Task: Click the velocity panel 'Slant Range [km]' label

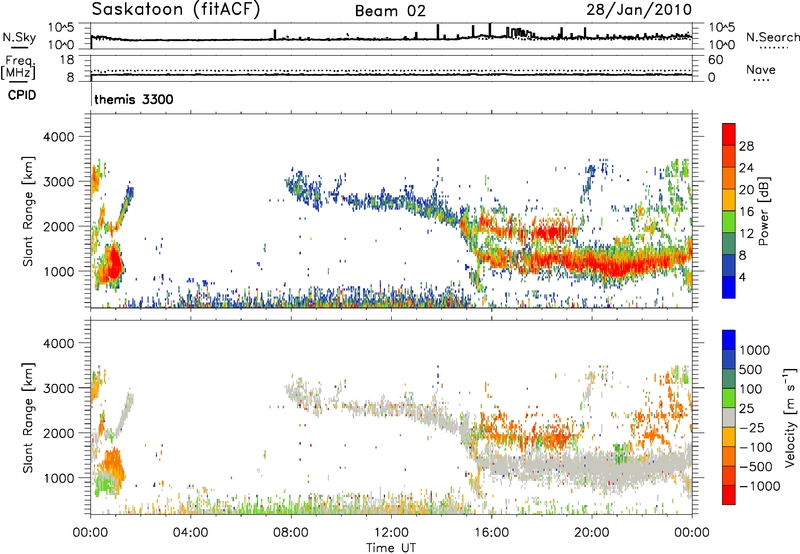Action: pyautogui.click(x=28, y=417)
